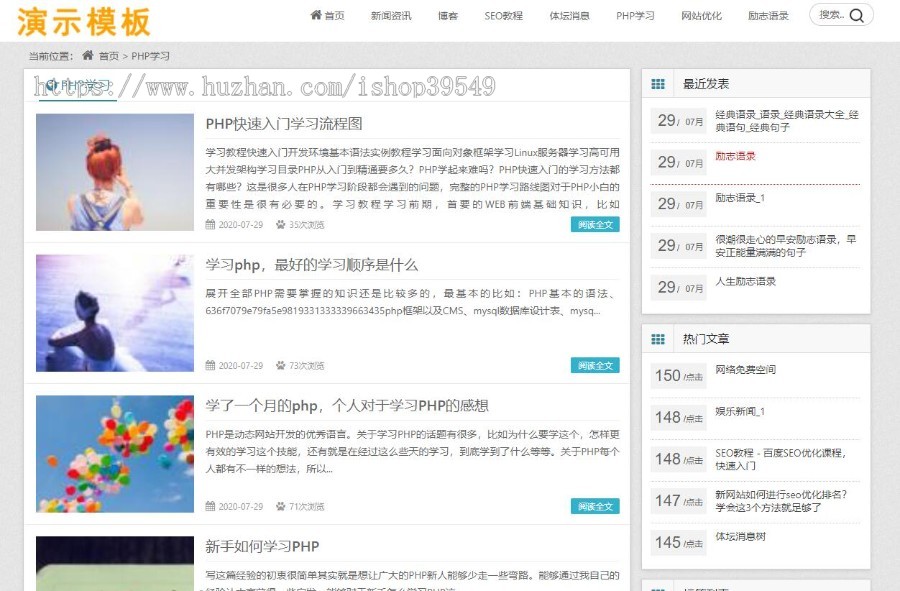This screenshot has width=900, height=591.
Task: Open the 网站优化 nav item
Action: point(701,15)
